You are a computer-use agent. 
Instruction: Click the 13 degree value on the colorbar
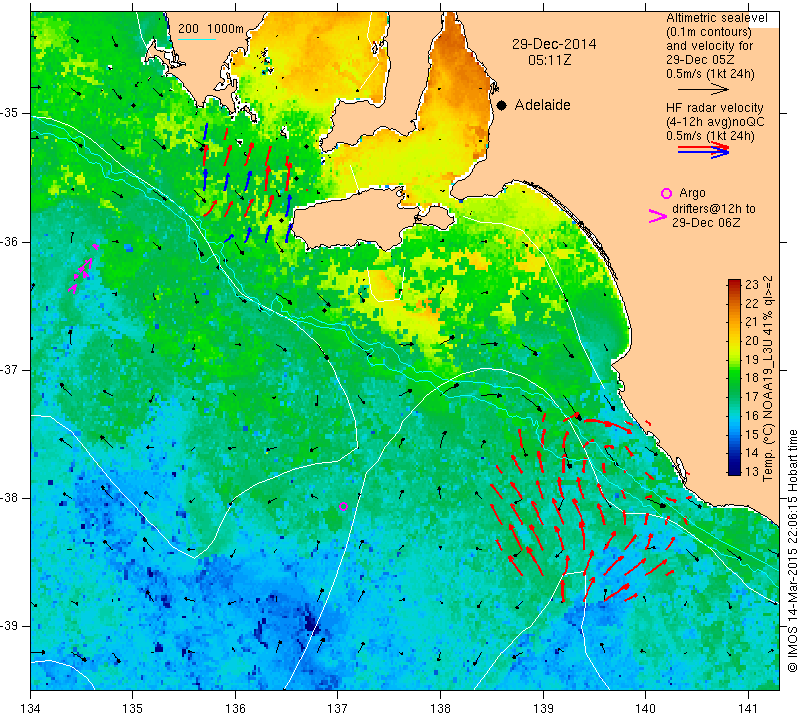coord(752,471)
